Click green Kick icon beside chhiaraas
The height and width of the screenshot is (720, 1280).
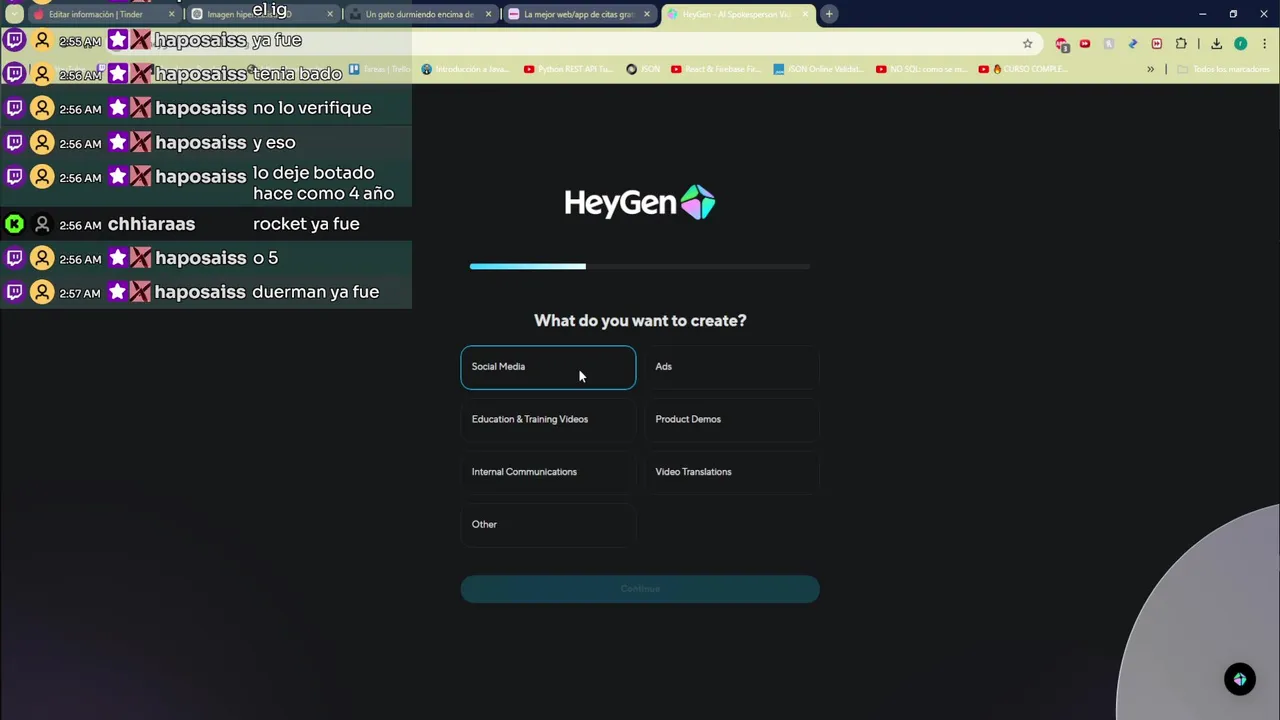(14, 224)
